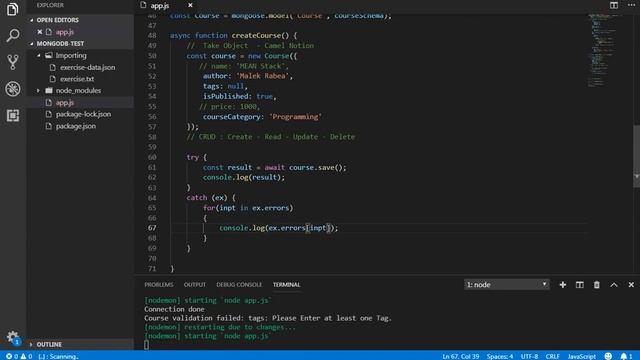This screenshot has width=640, height=360.
Task: Change encoding via UTF-8 status item
Action: coord(529,356)
